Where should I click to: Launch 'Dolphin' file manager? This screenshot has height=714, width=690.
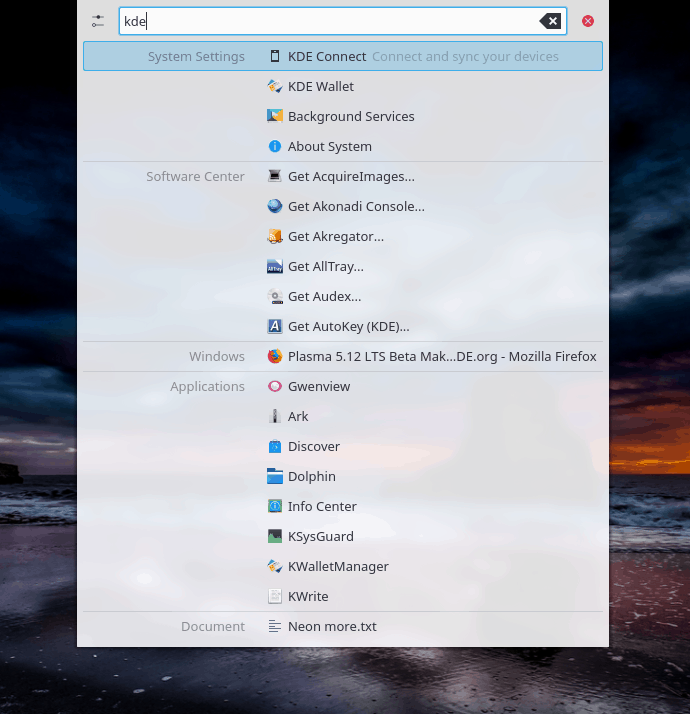pyautogui.click(x=312, y=476)
